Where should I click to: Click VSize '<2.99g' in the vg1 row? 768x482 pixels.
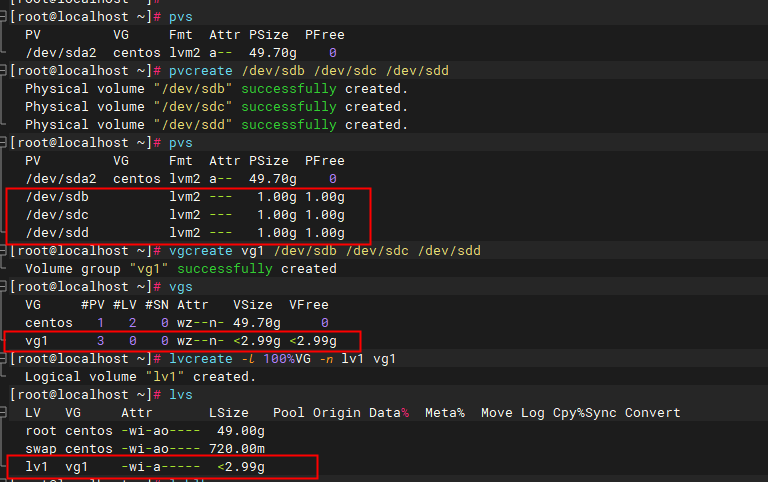pyautogui.click(x=257, y=341)
